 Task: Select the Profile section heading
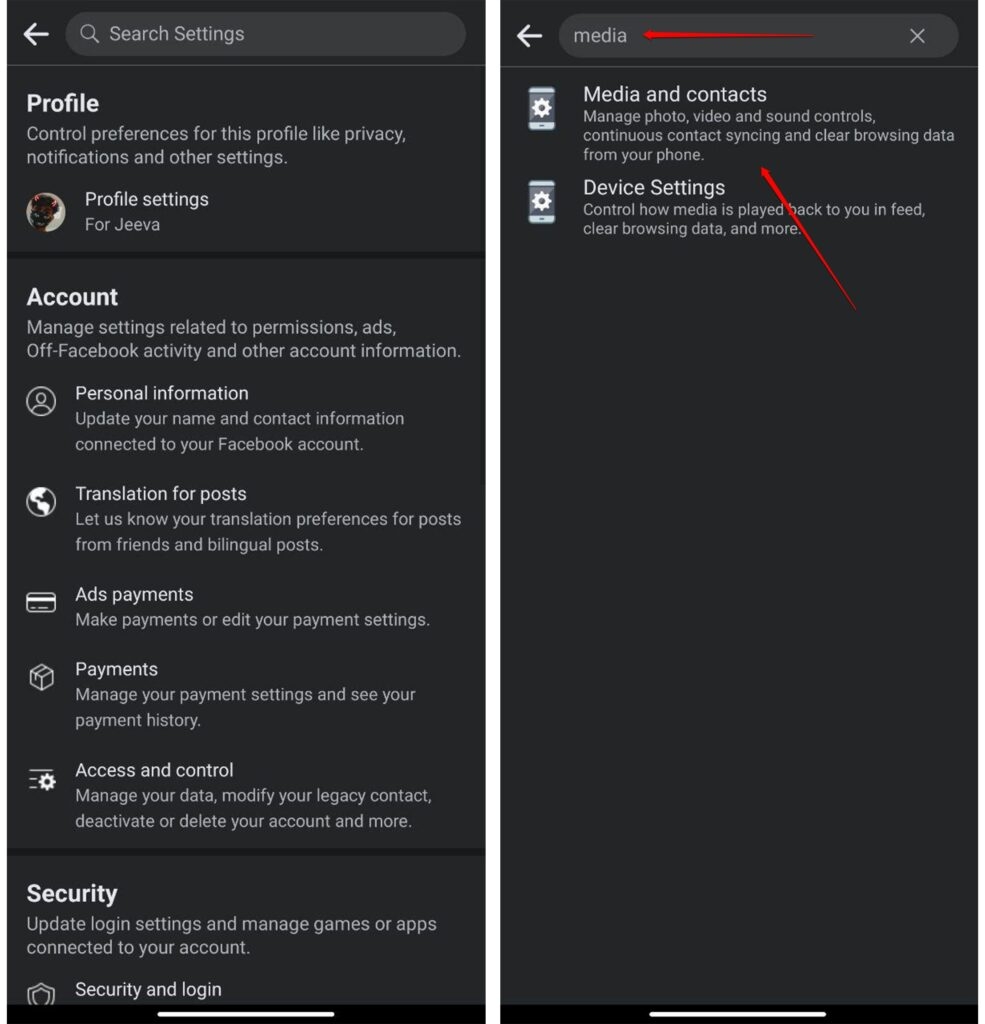(63, 103)
